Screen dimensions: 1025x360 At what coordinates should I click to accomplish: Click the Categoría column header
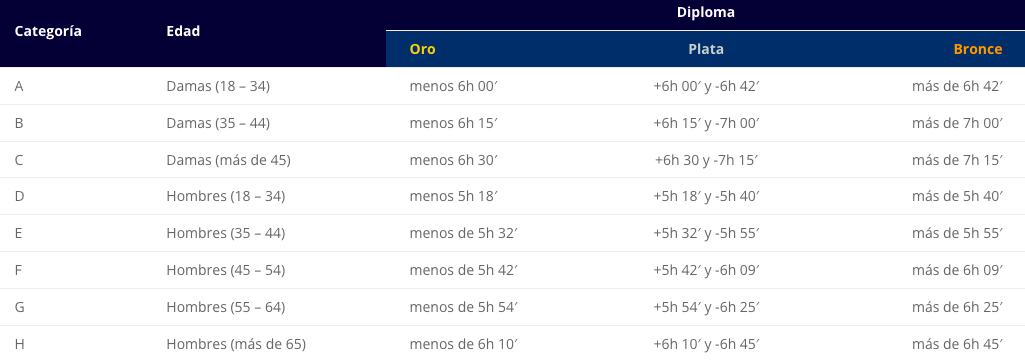[x=48, y=31]
